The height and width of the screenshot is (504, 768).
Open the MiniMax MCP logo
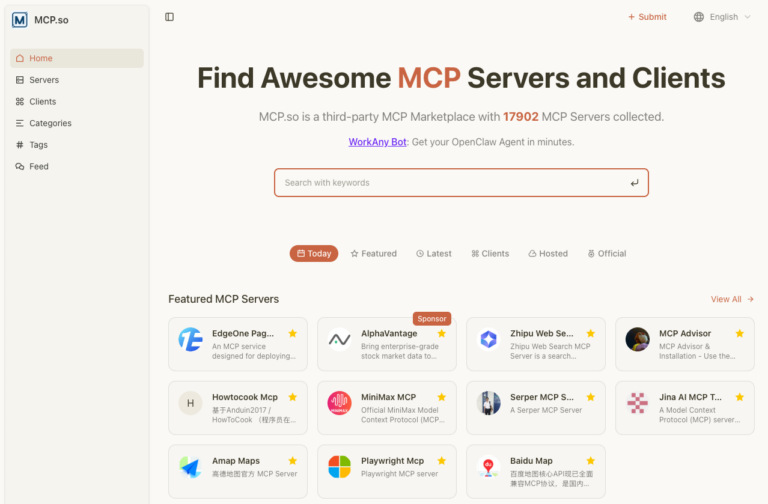coord(339,403)
